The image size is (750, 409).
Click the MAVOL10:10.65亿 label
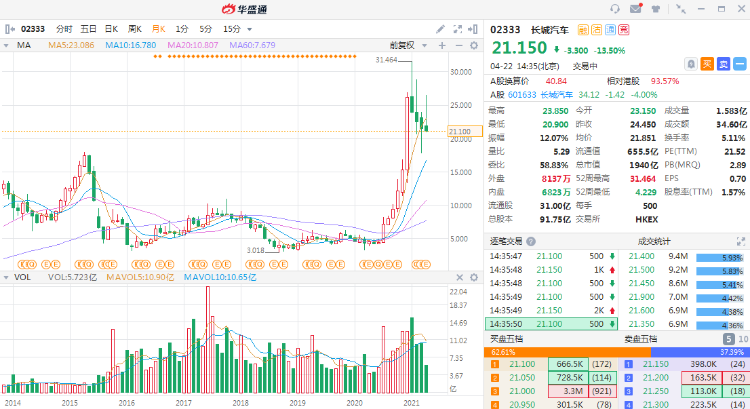(x=220, y=277)
